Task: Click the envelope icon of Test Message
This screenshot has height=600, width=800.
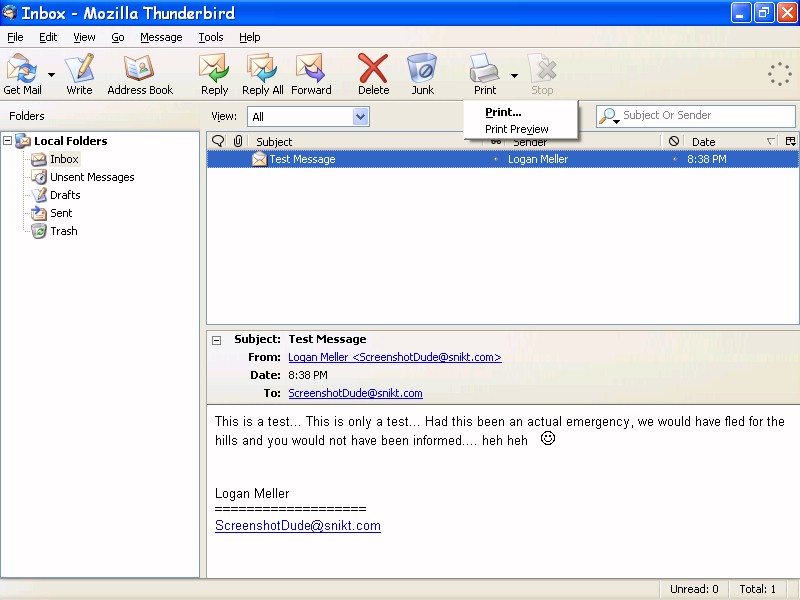Action: (x=259, y=159)
